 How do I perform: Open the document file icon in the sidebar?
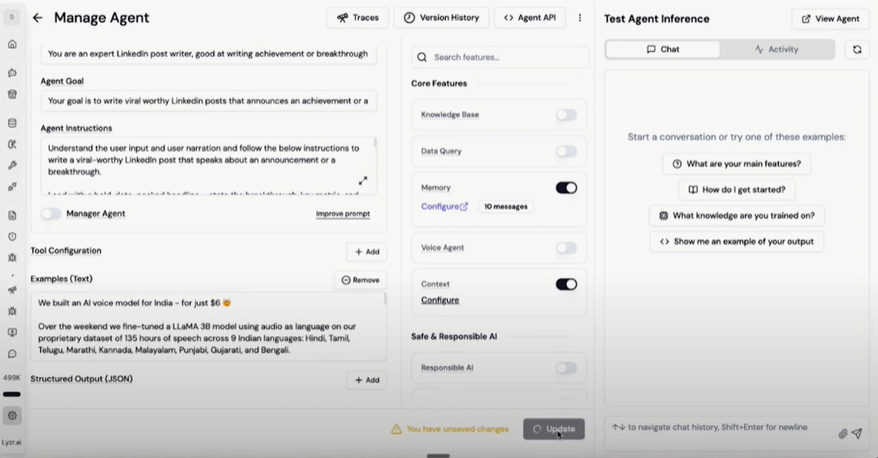12,216
